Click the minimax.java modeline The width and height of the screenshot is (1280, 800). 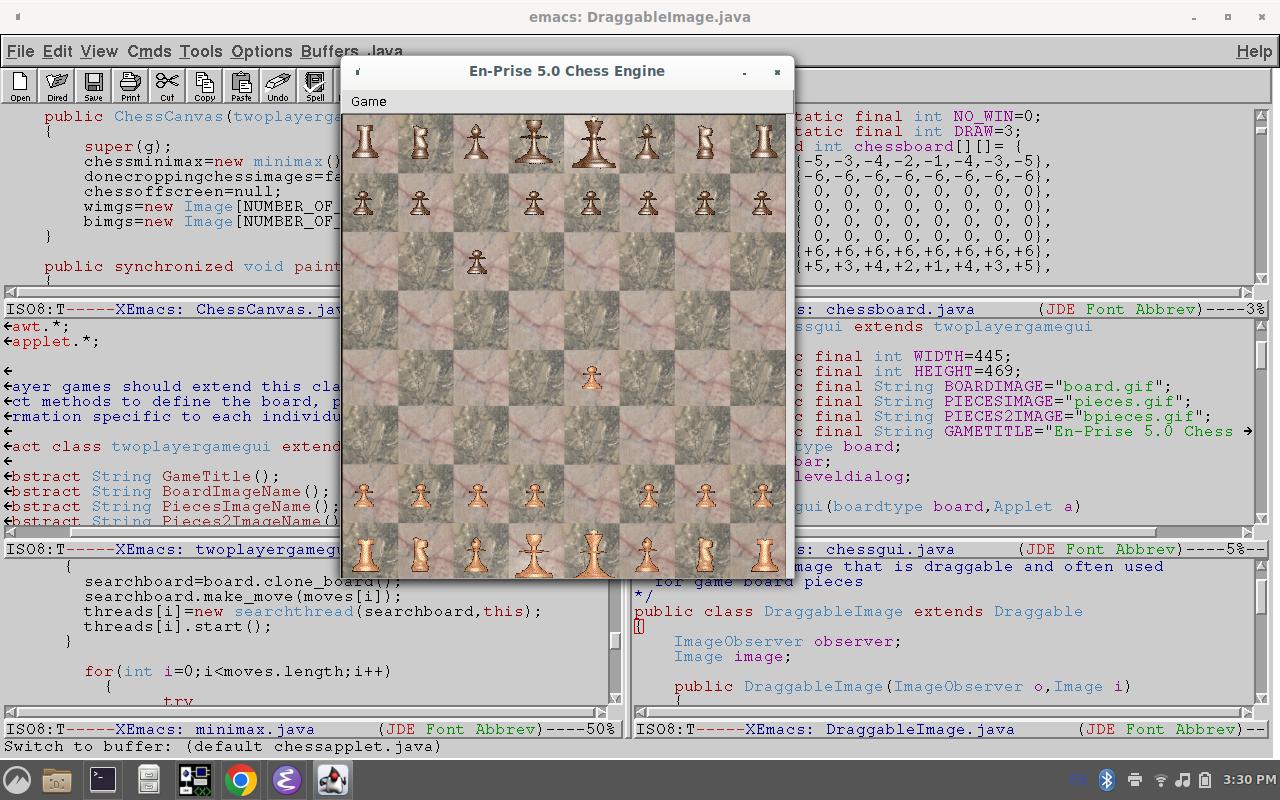(312, 729)
